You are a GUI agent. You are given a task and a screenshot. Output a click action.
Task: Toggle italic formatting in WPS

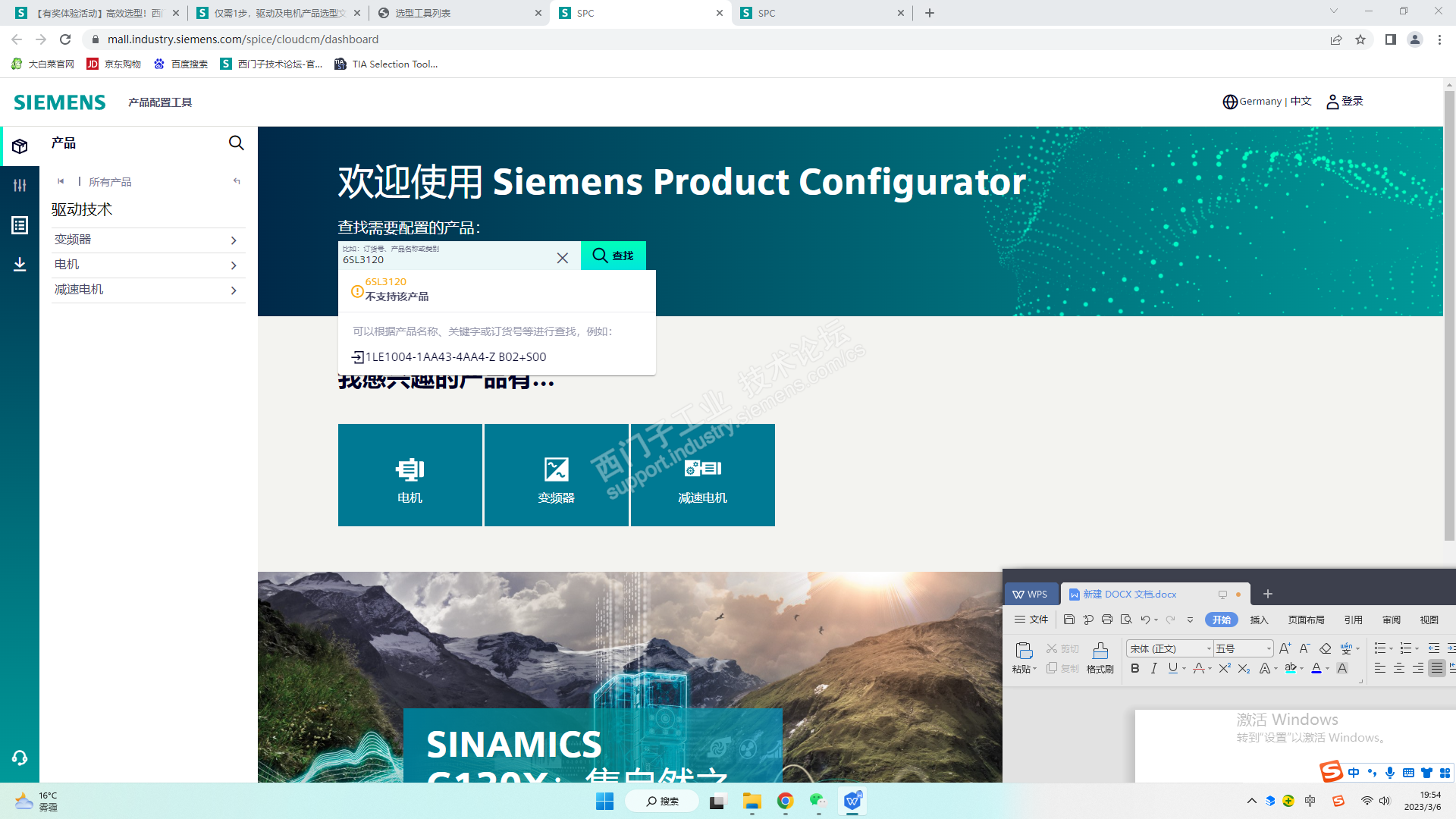coord(1153,668)
